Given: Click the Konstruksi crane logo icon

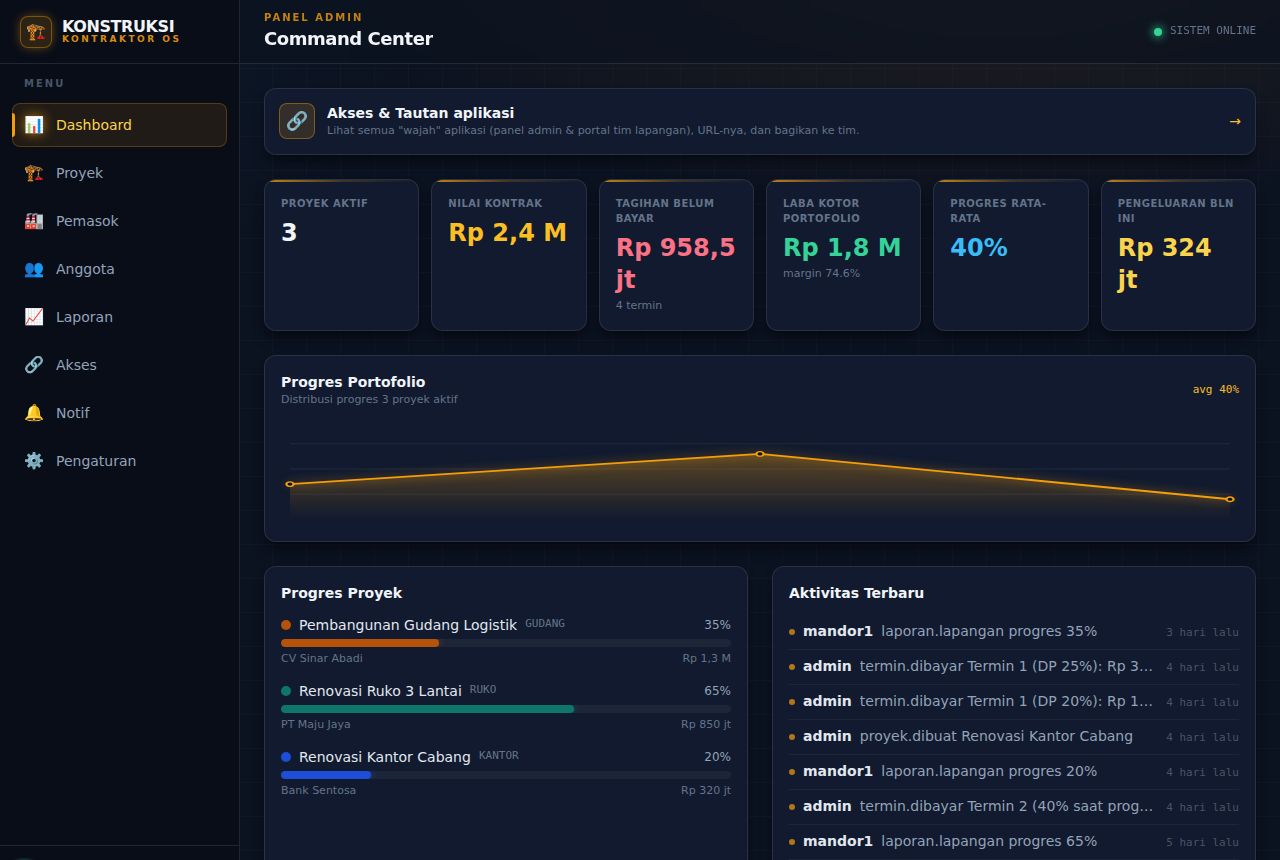Looking at the screenshot, I should (x=36, y=32).
